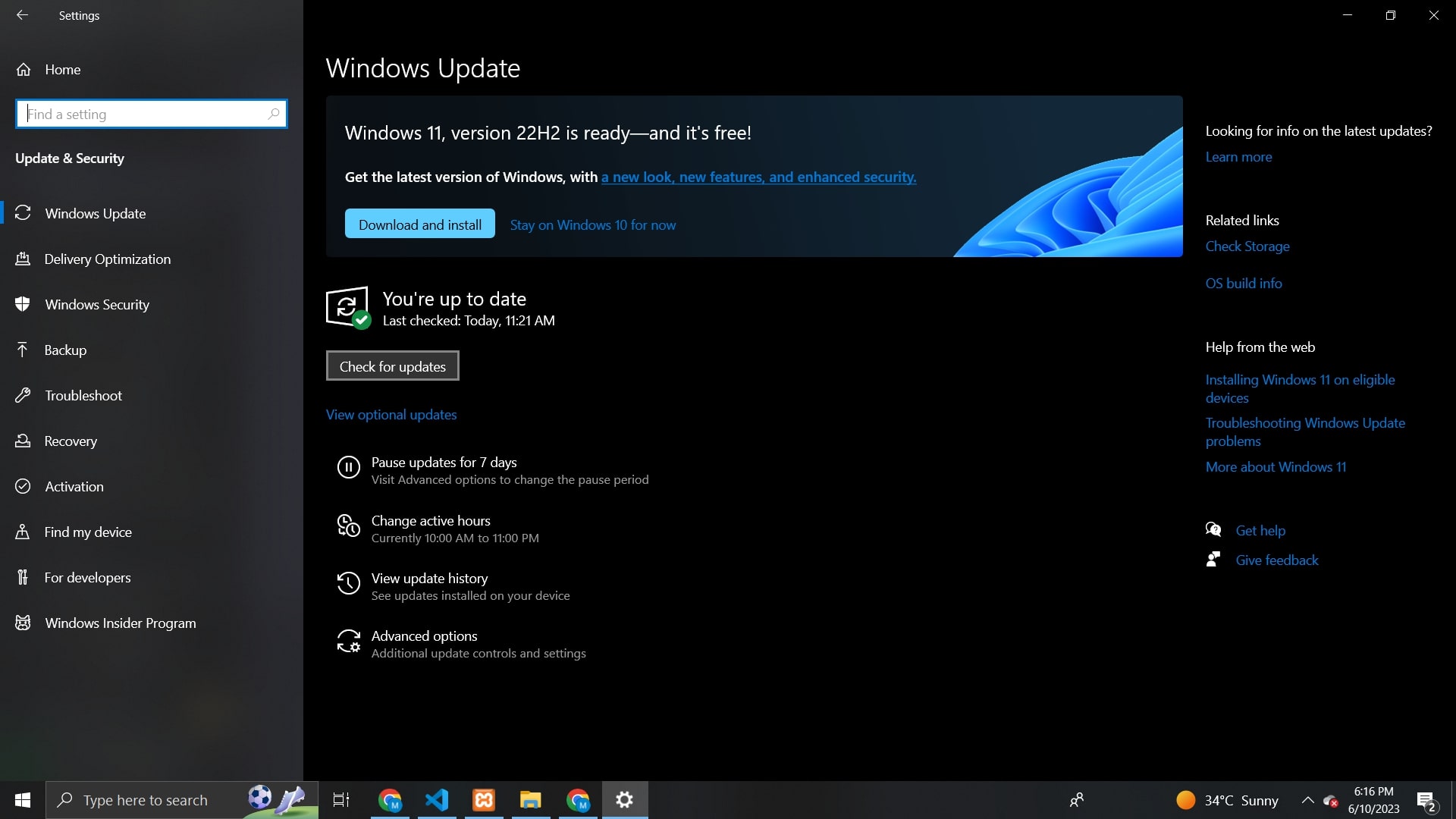Click Advanced options label

click(424, 636)
